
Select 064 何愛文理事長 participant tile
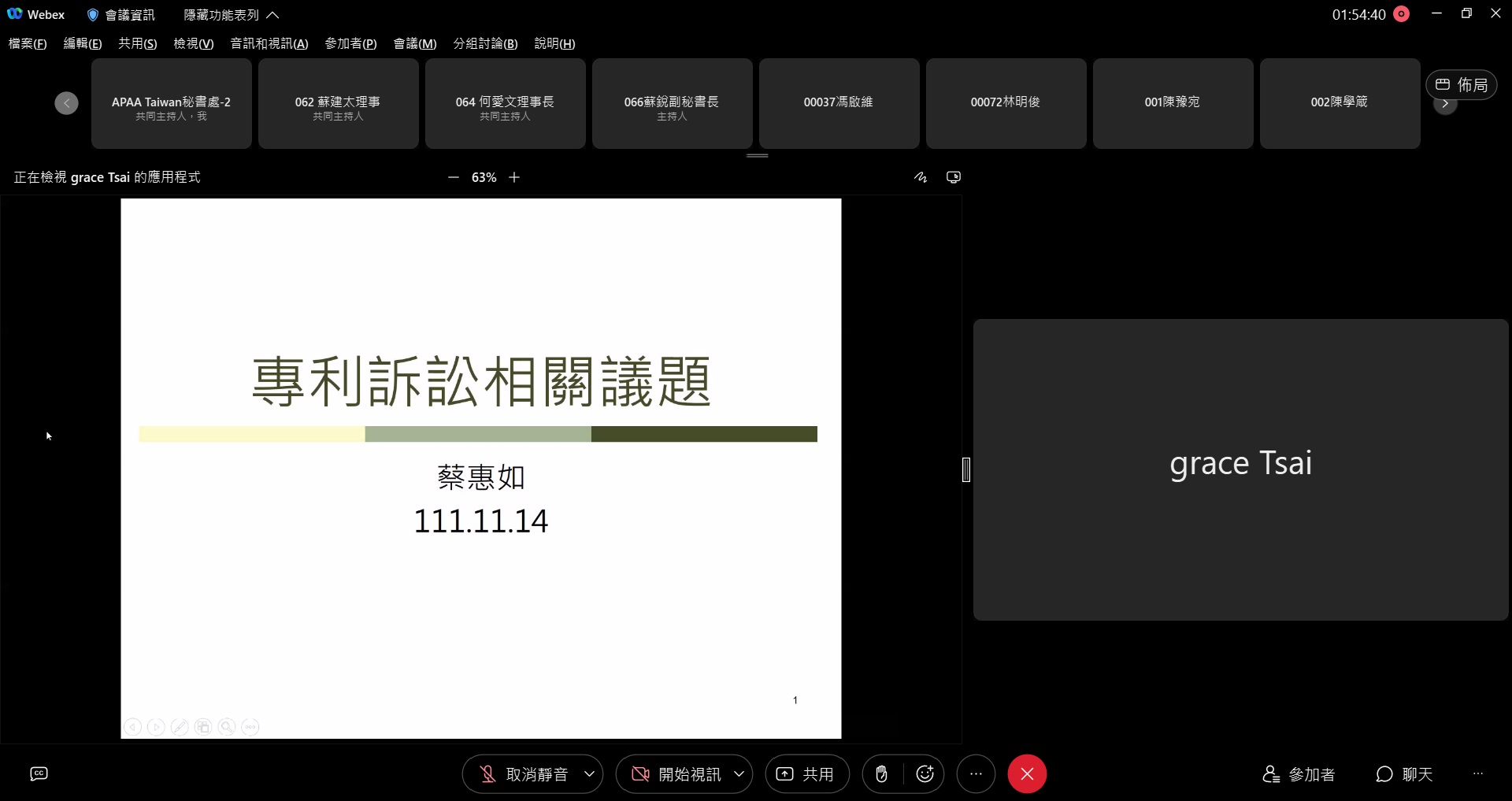pos(505,103)
